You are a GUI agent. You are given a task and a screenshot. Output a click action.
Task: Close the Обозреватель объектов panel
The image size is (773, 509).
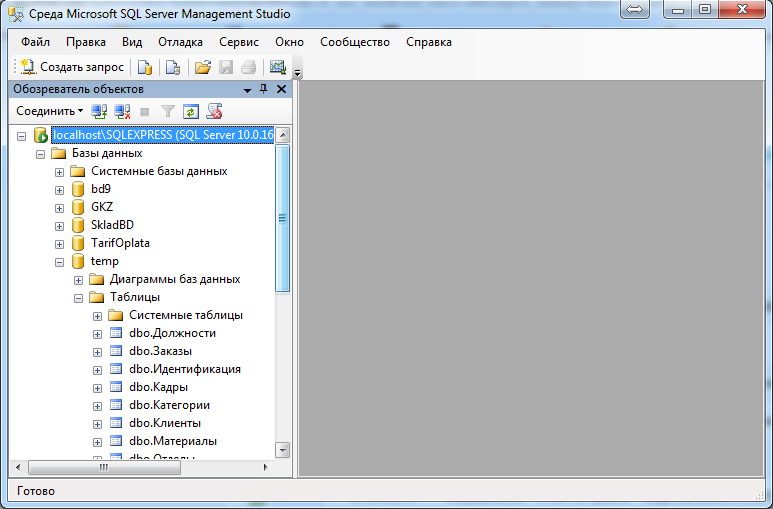(281, 89)
